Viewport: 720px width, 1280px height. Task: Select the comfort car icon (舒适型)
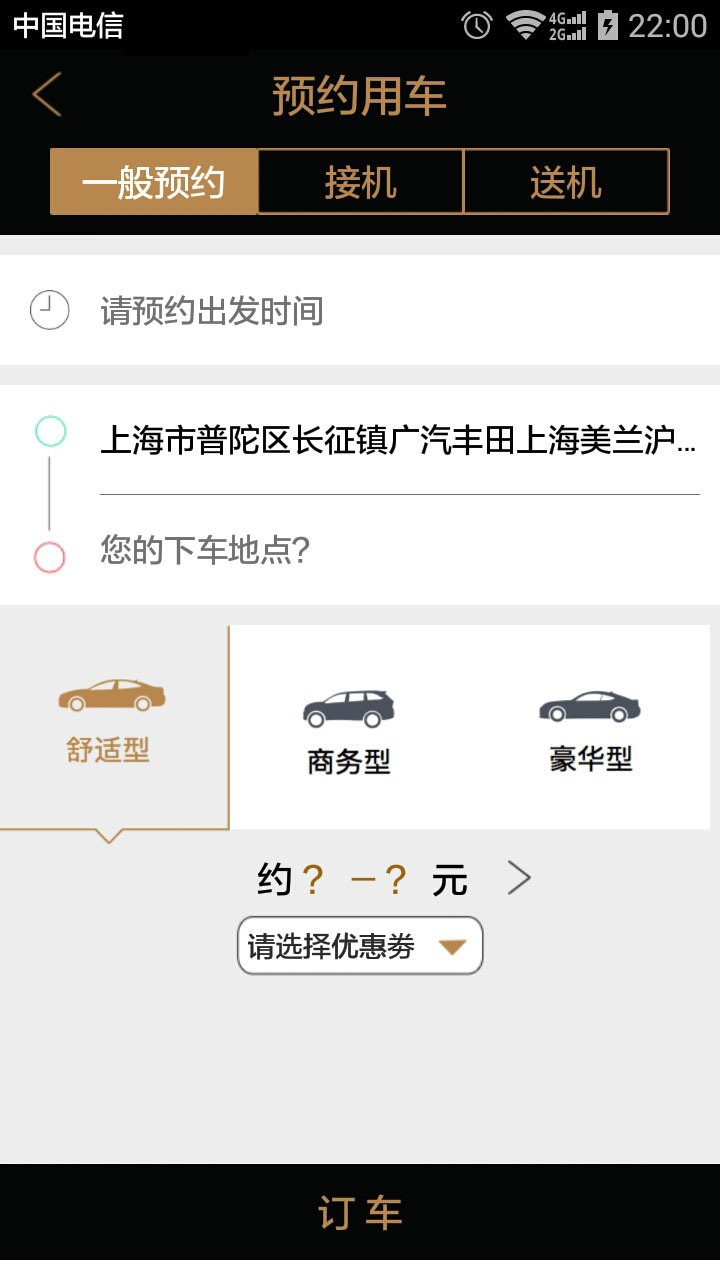(x=112, y=696)
